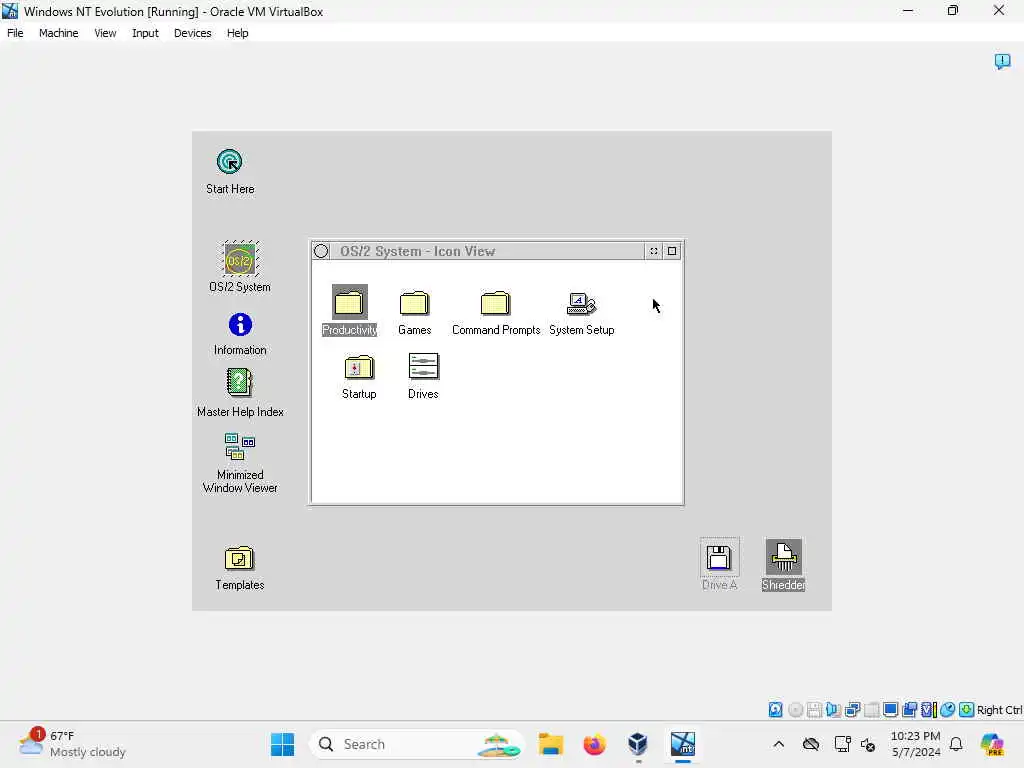Open the File menu
The height and width of the screenshot is (768, 1024).
coord(15,33)
